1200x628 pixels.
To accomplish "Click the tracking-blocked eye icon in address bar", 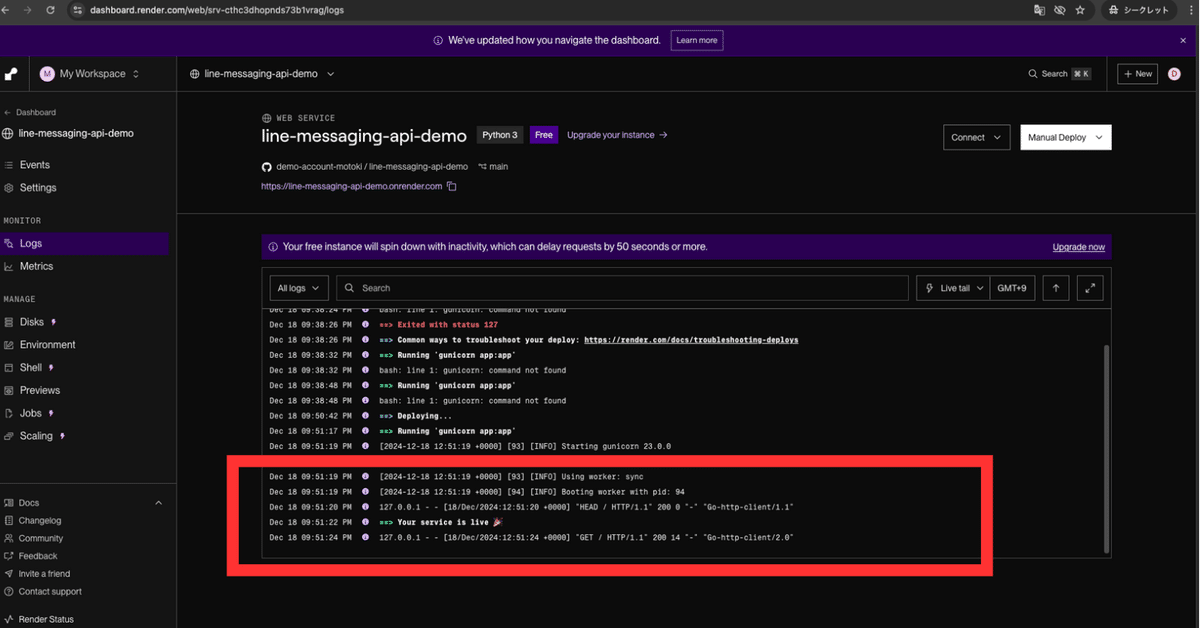I will click(x=1059, y=10).
